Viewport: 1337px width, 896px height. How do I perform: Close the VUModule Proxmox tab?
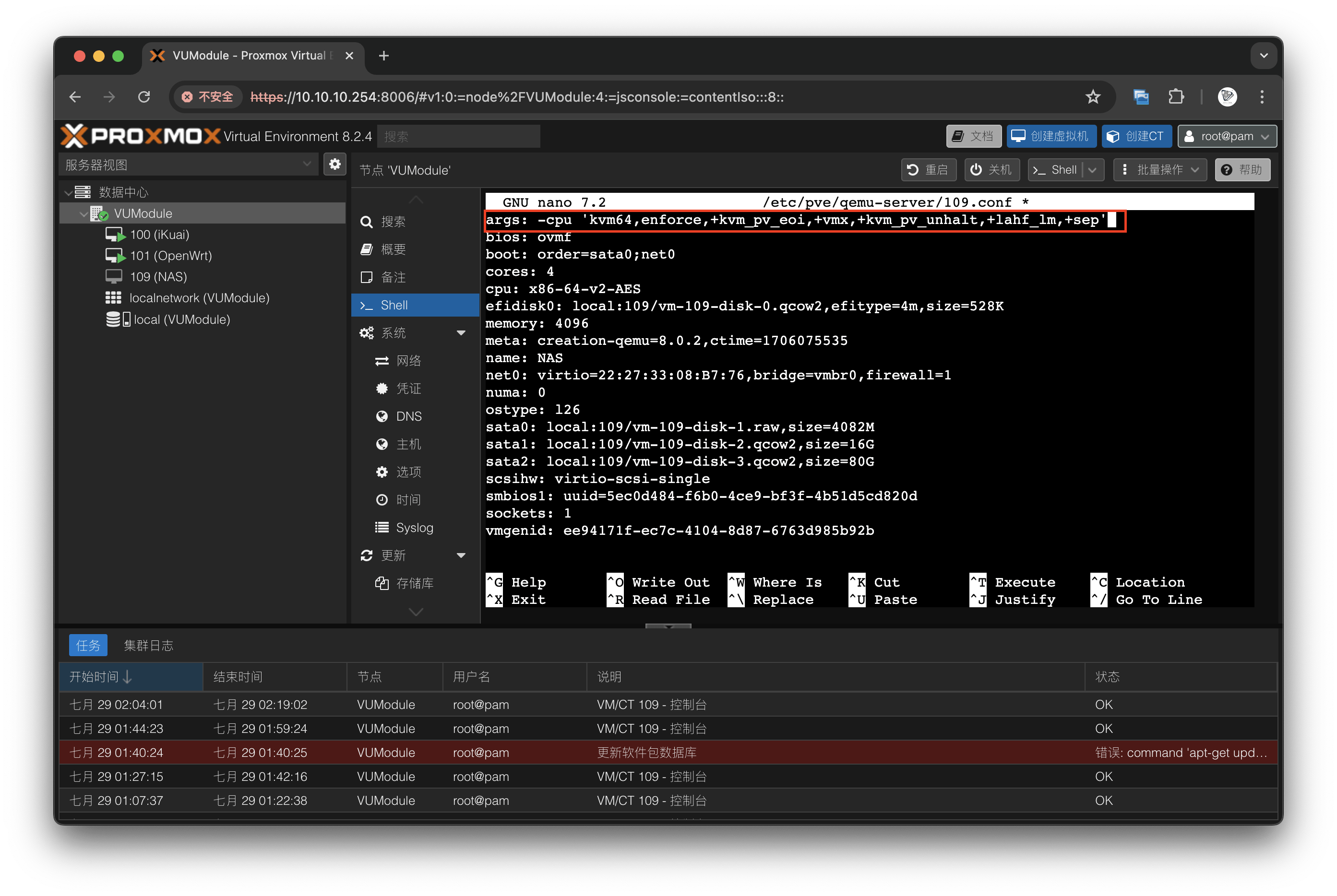349,56
